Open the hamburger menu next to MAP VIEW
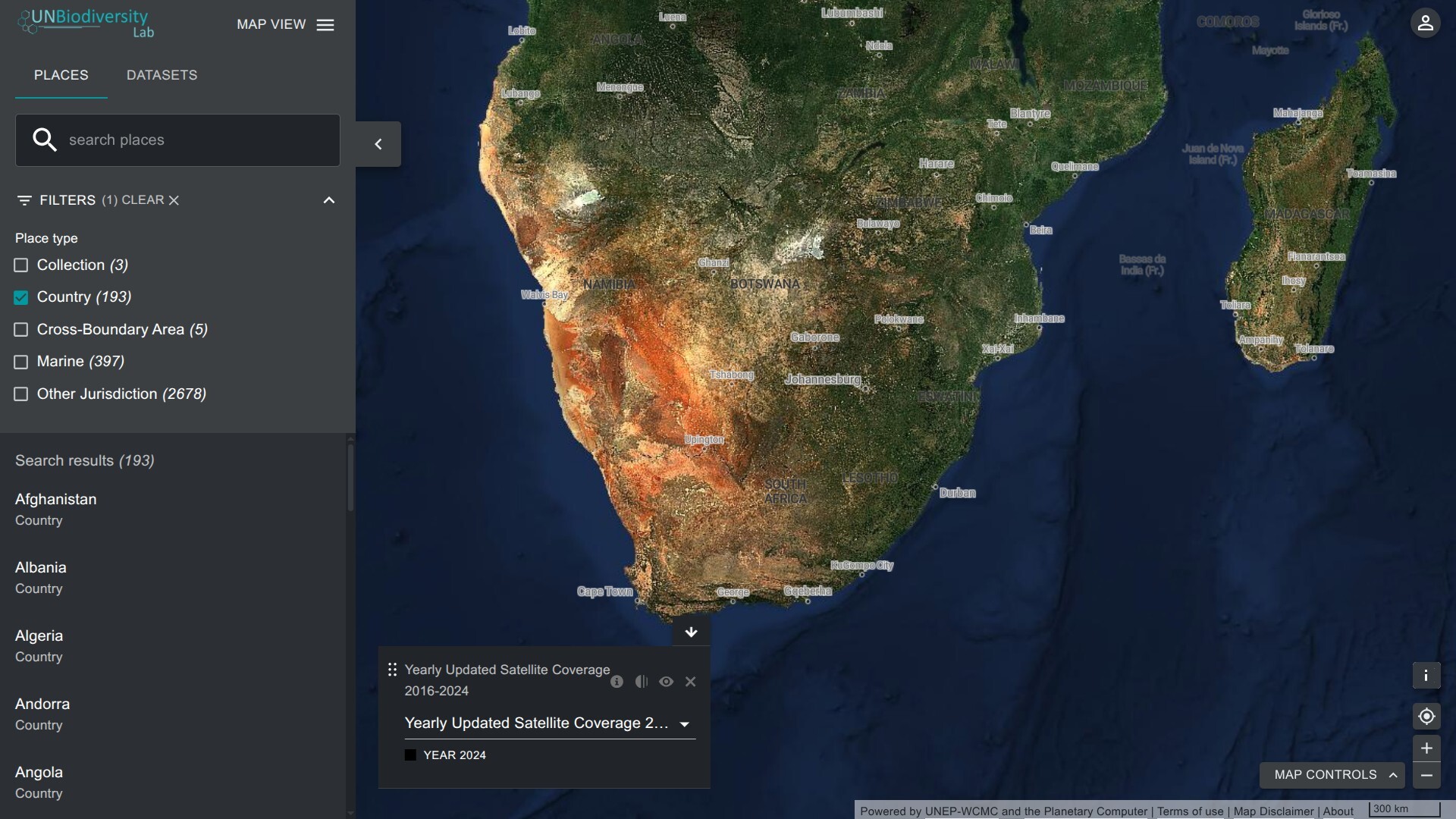The height and width of the screenshot is (819, 1456). coord(325,25)
